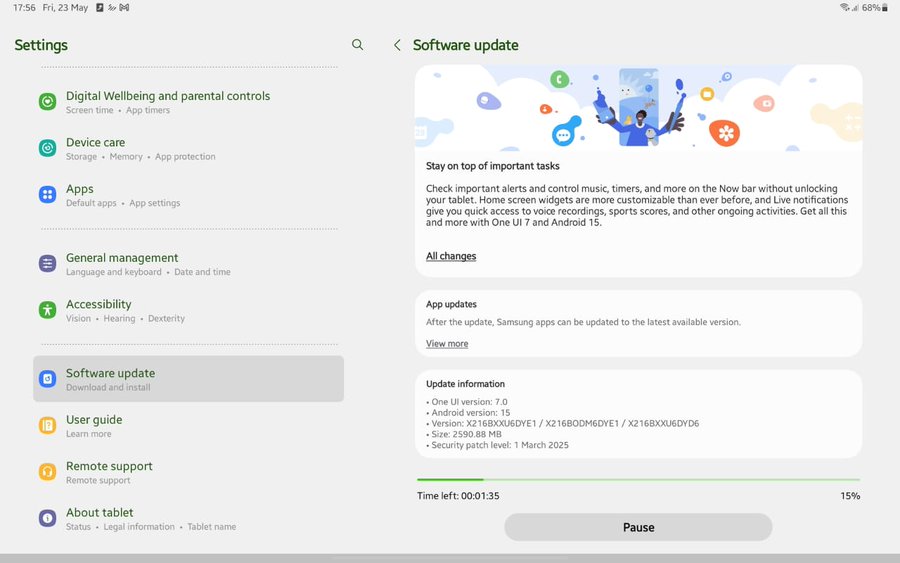
Task: Click the download progress bar
Action: tap(638, 479)
